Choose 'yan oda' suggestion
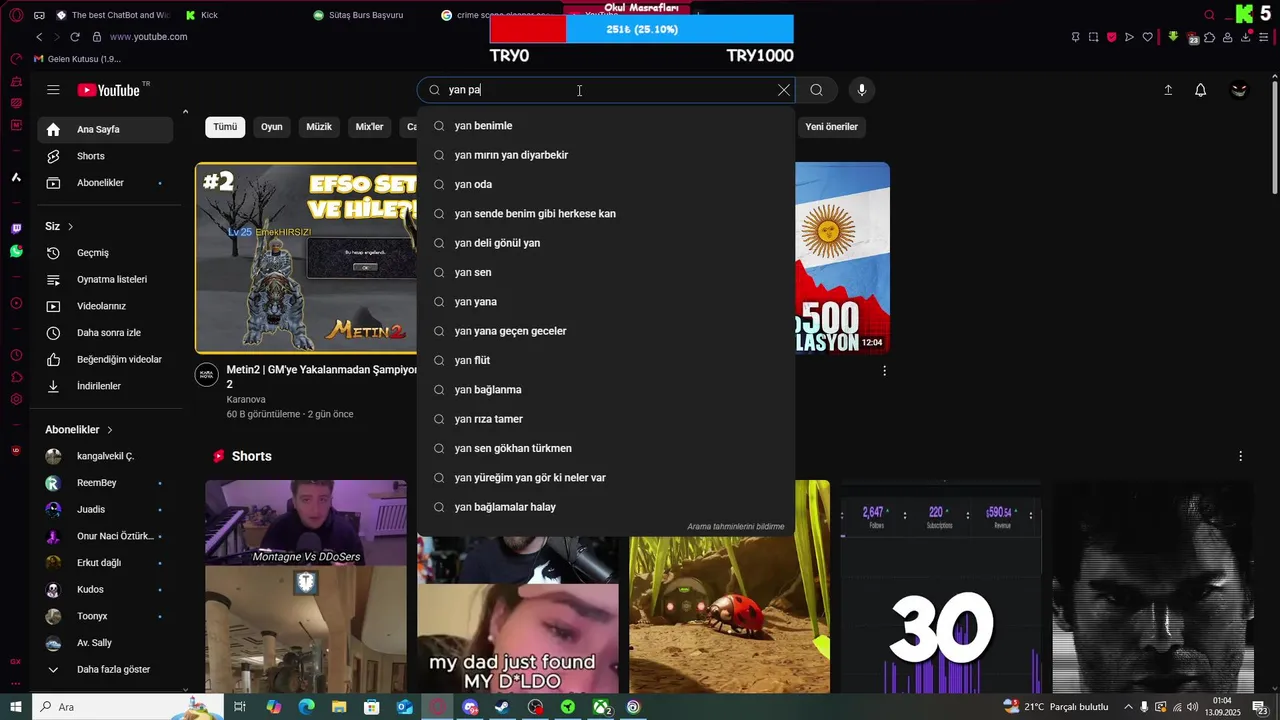This screenshot has width=1280, height=720. click(606, 184)
